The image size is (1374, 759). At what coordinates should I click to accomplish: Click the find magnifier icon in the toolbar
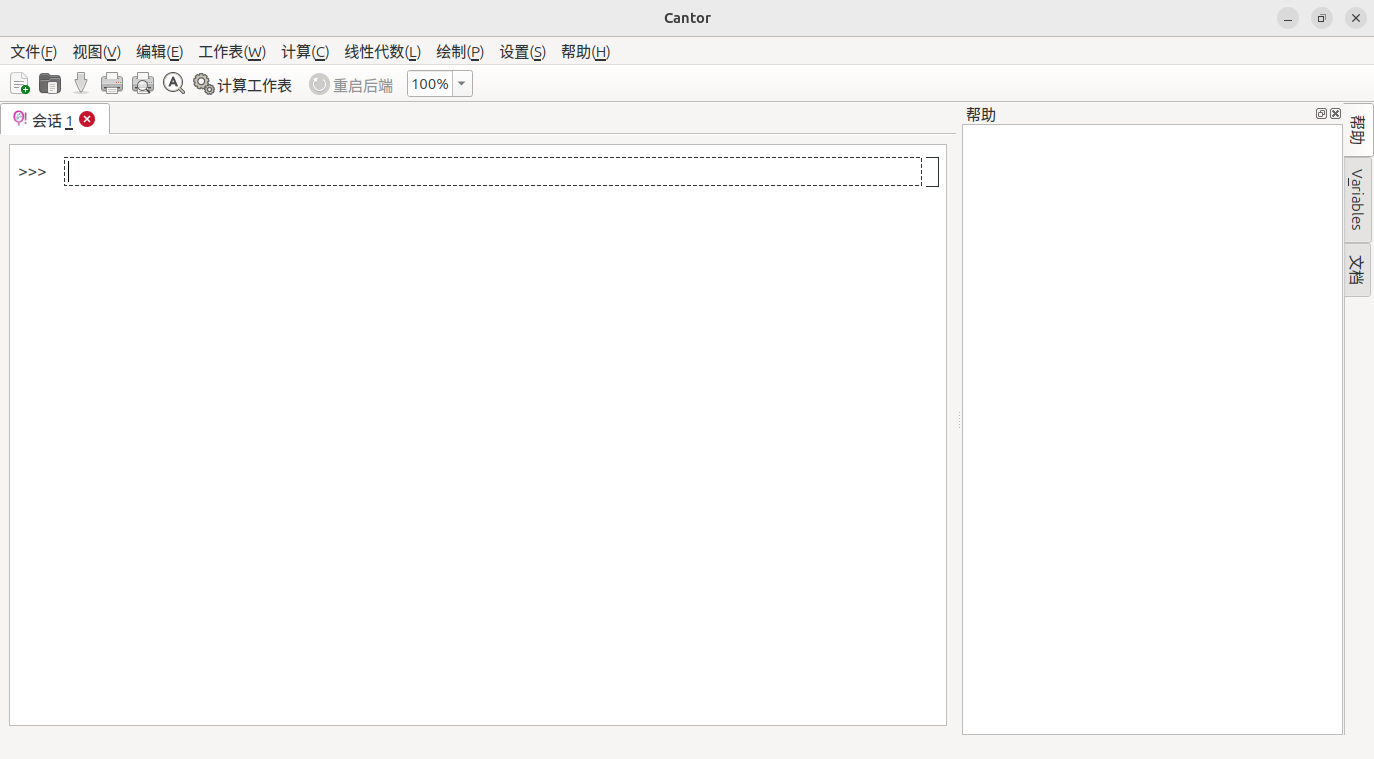point(174,84)
